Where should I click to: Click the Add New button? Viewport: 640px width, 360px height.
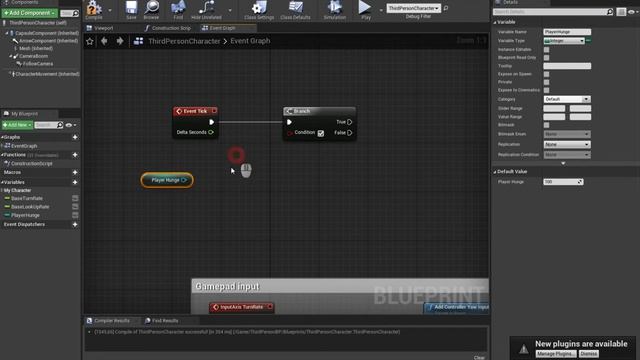pos(17,125)
